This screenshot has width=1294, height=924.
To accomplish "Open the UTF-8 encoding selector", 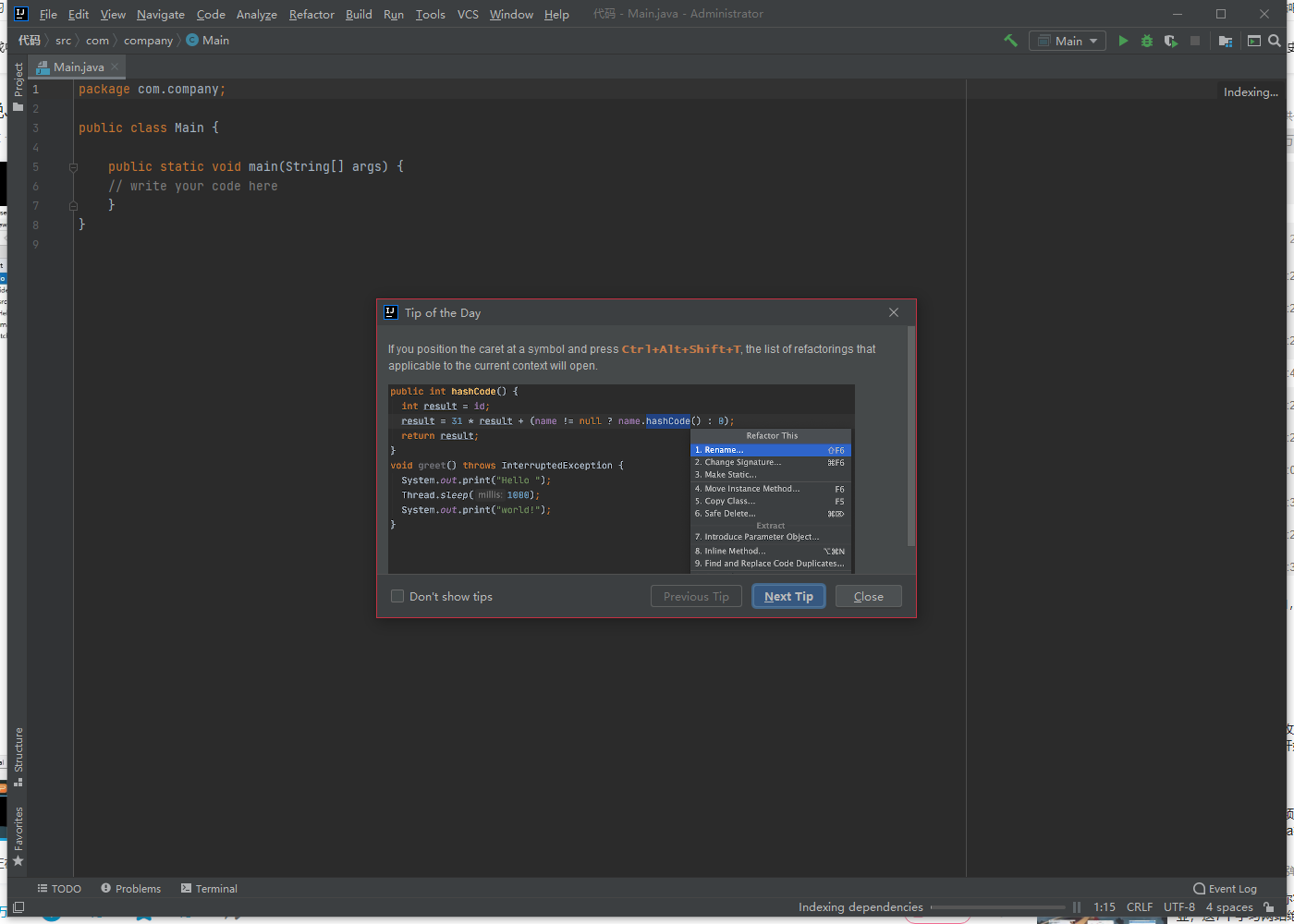I will (x=1178, y=907).
